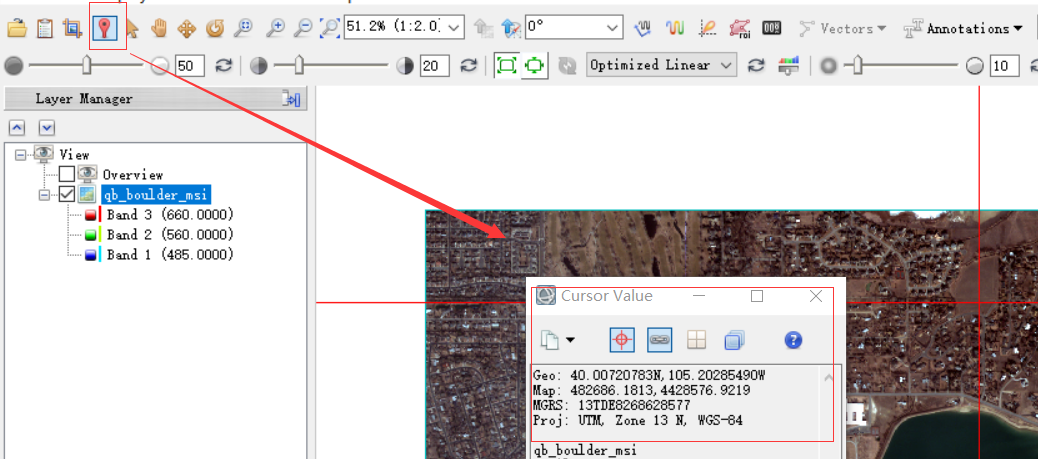The width and height of the screenshot is (1038, 459).
Task: Open the 0° rotation dropdown
Action: 613,28
